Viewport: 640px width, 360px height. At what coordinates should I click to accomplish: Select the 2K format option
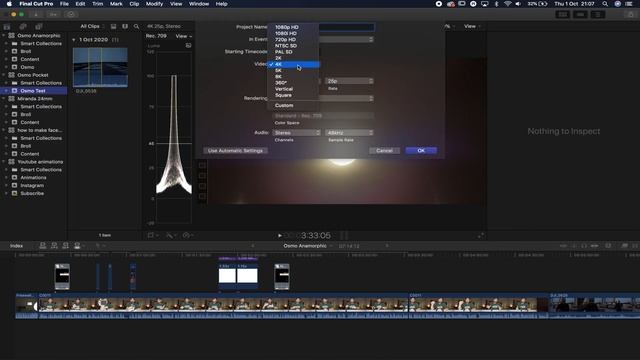[293, 58]
